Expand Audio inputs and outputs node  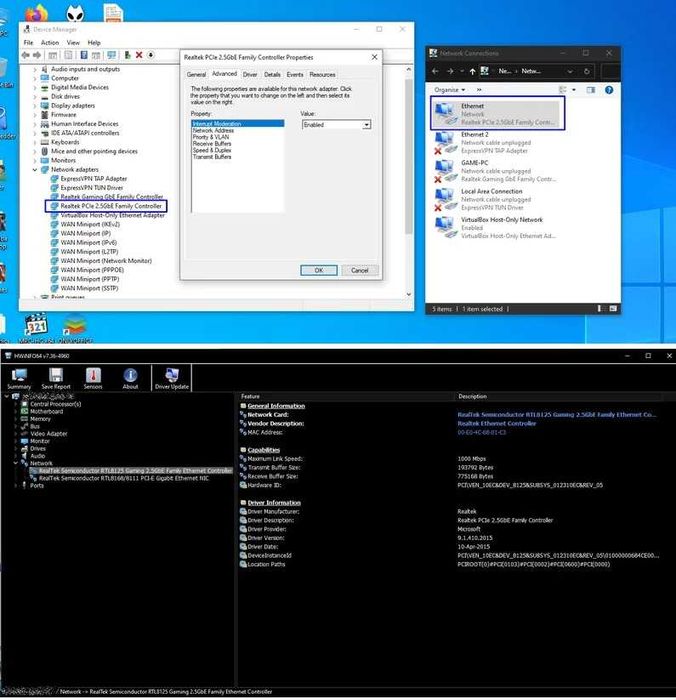click(35, 69)
